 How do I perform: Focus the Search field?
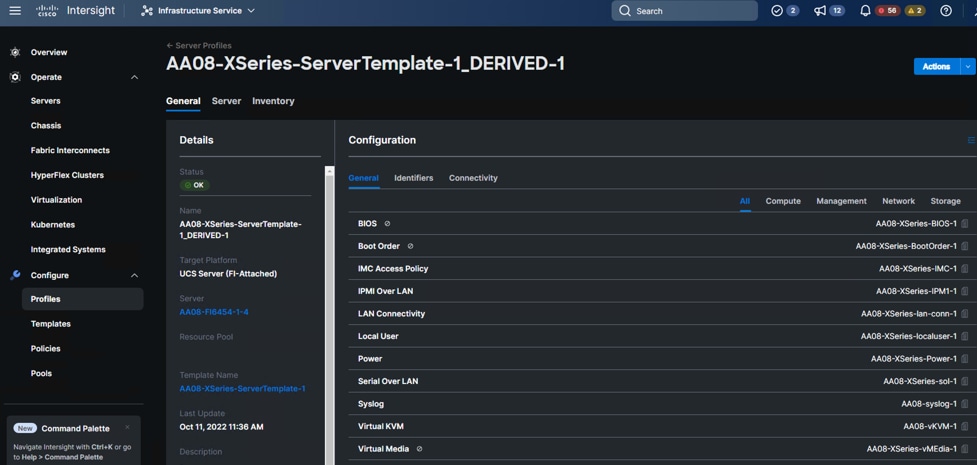pos(684,11)
